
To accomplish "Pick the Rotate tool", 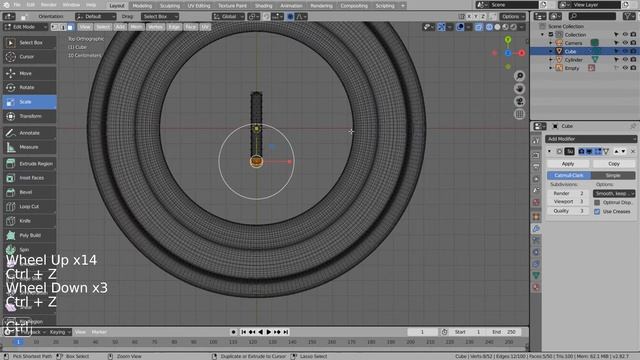I will pos(29,87).
